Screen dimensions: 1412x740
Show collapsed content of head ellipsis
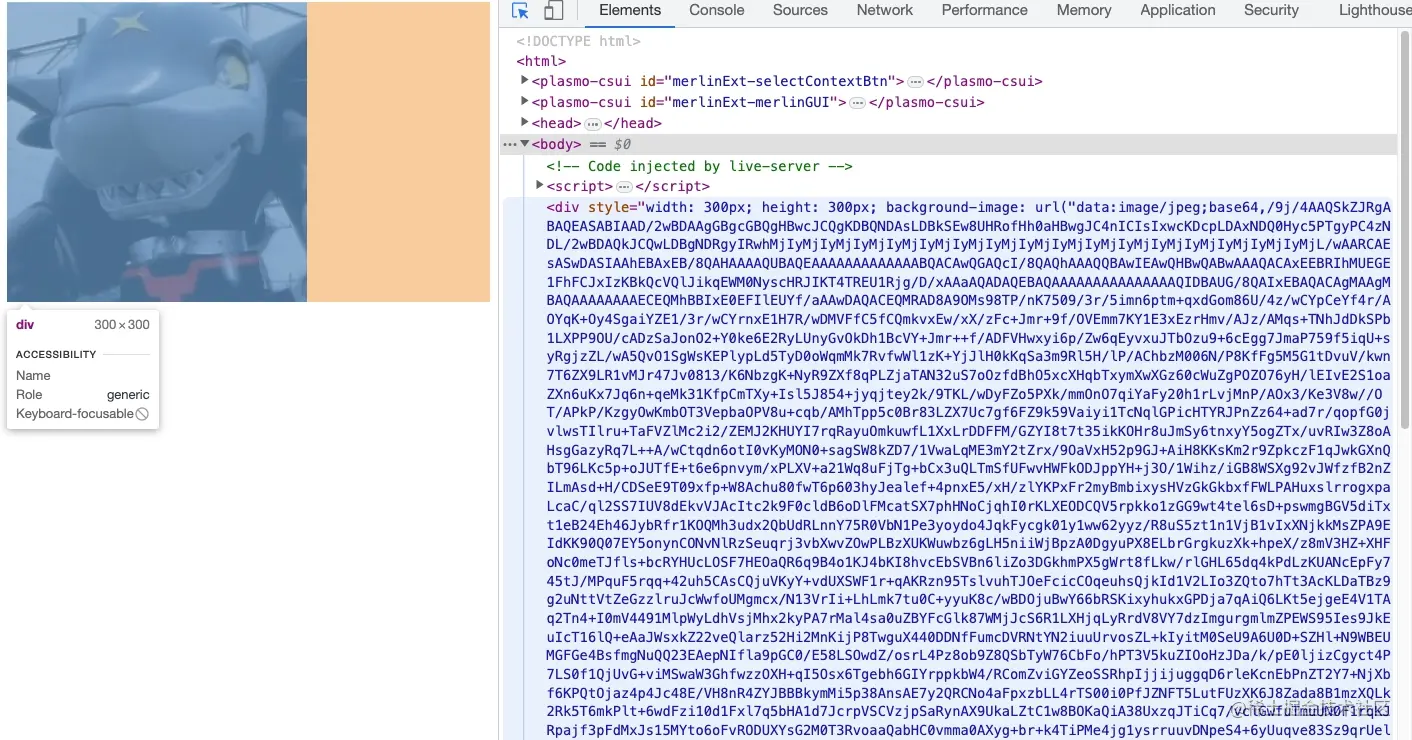pyautogui.click(x=592, y=124)
